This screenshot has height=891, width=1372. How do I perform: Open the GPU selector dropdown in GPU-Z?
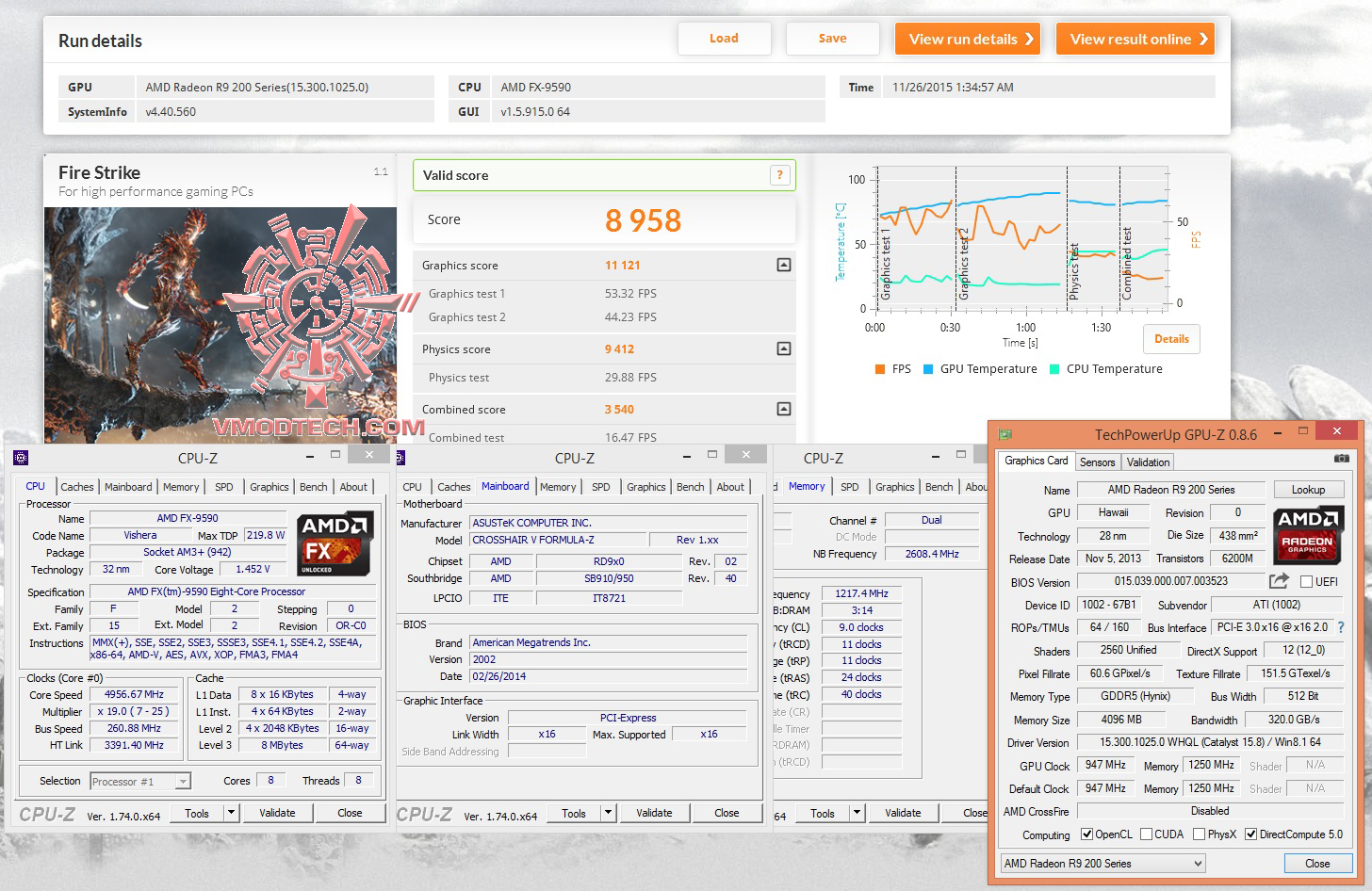1102,864
